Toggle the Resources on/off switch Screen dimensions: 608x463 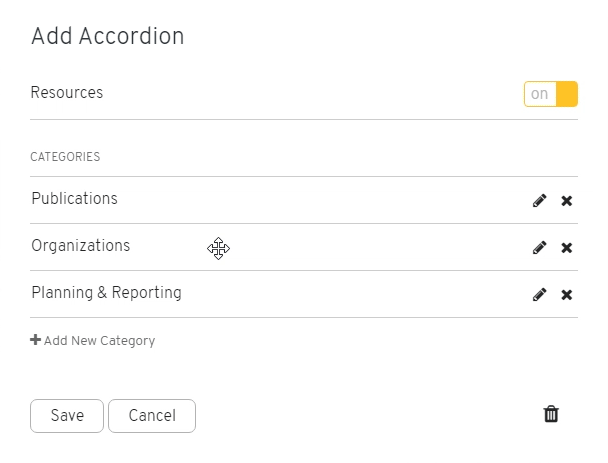point(551,94)
